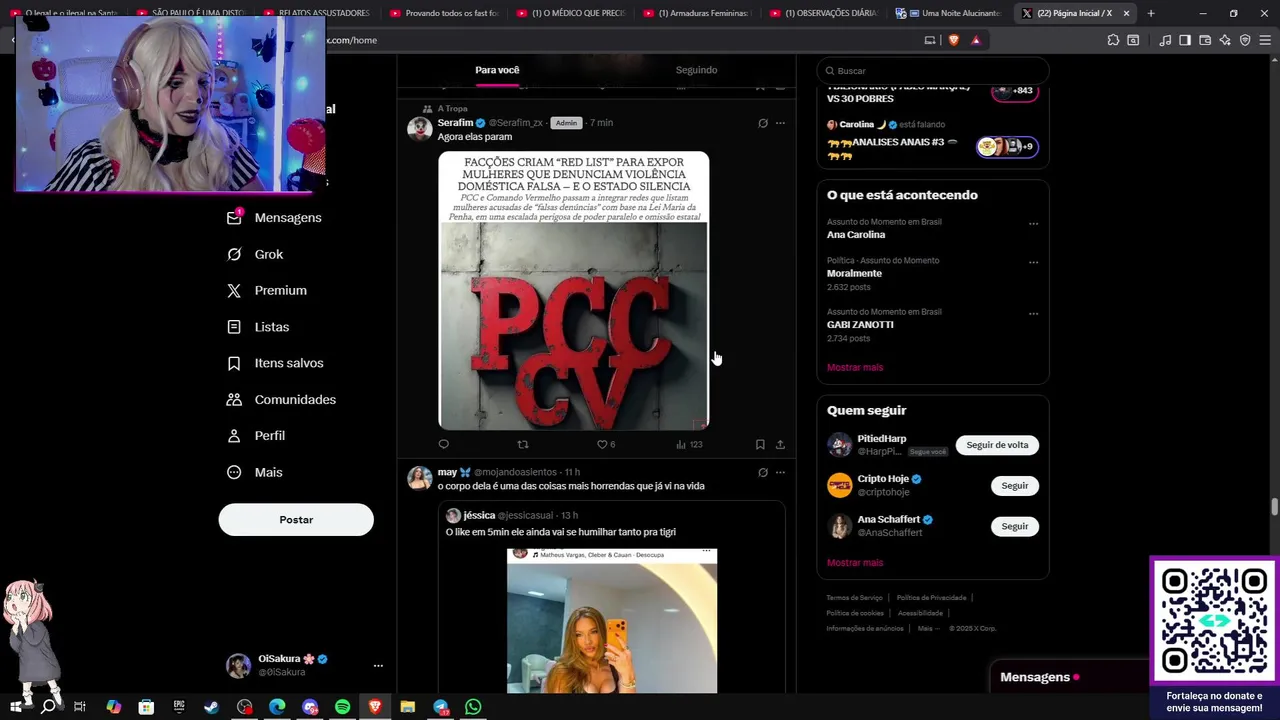The width and height of the screenshot is (1280, 720).
Task: Switch to the Para você tab
Action: [497, 70]
